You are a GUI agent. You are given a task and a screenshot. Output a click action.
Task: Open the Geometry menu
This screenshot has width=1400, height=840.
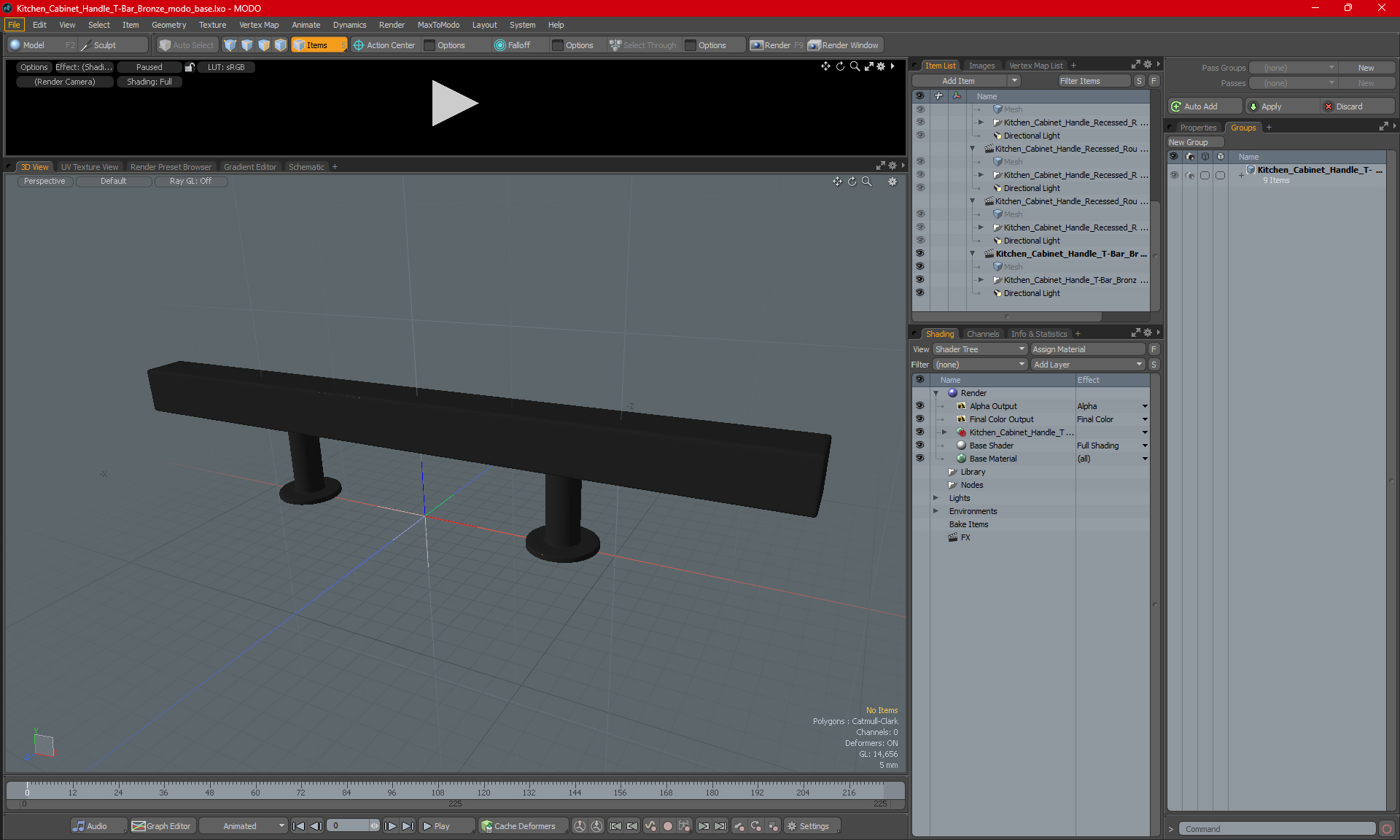pyautogui.click(x=168, y=25)
